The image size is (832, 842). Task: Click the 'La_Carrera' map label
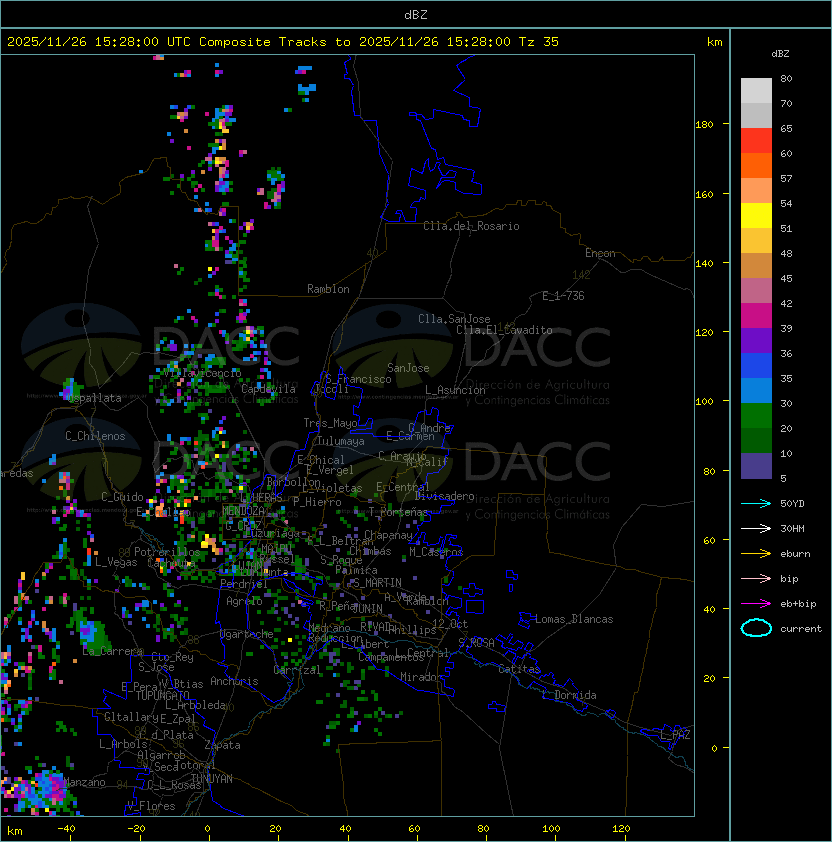[x=113, y=651]
